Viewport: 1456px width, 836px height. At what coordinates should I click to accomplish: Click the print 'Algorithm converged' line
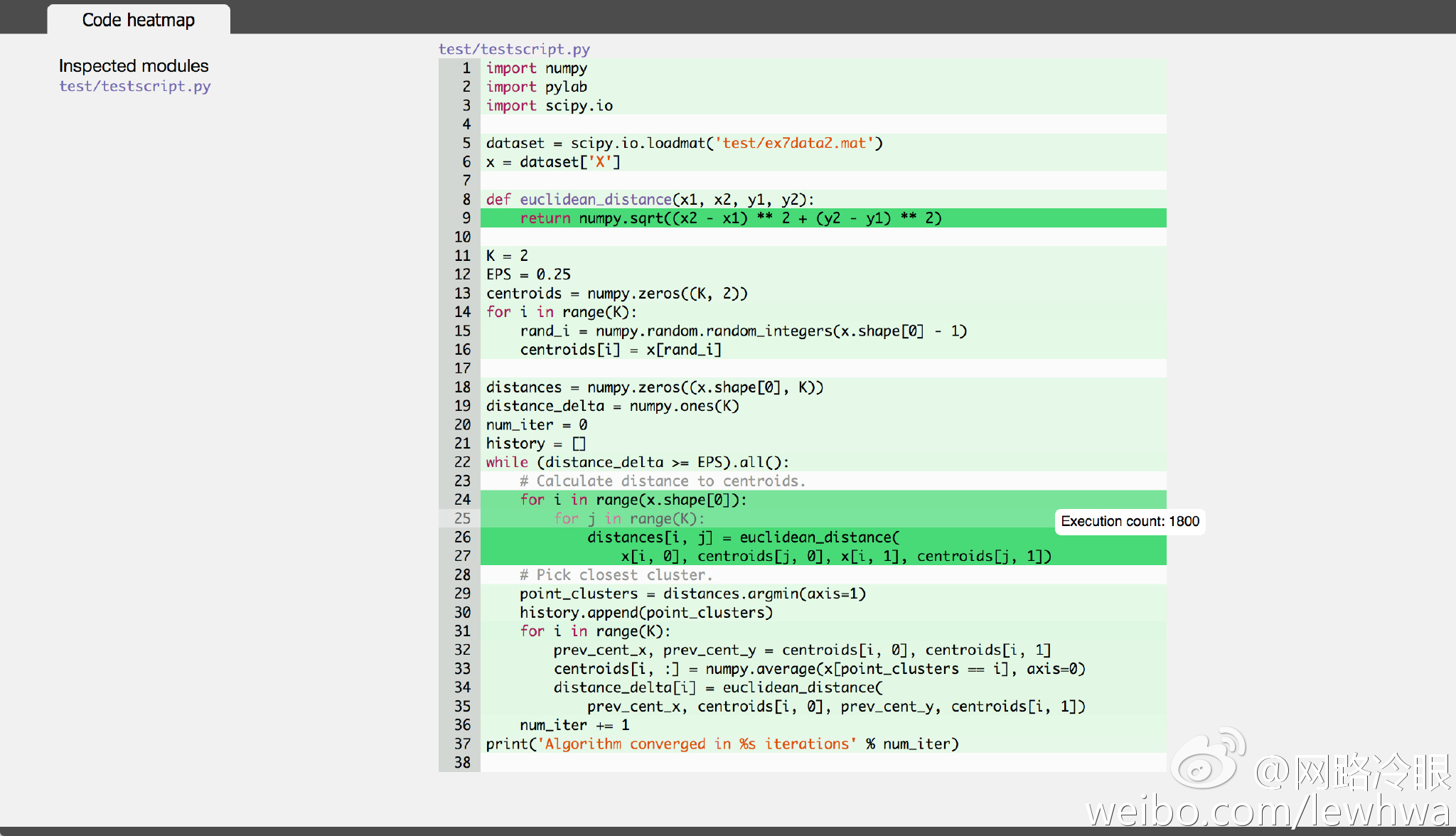pos(722,744)
